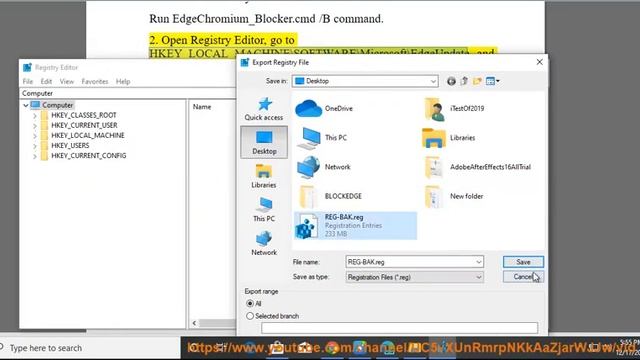Collapse the Computer node in Registry Editor
The width and height of the screenshot is (640, 360).
(x=26, y=105)
